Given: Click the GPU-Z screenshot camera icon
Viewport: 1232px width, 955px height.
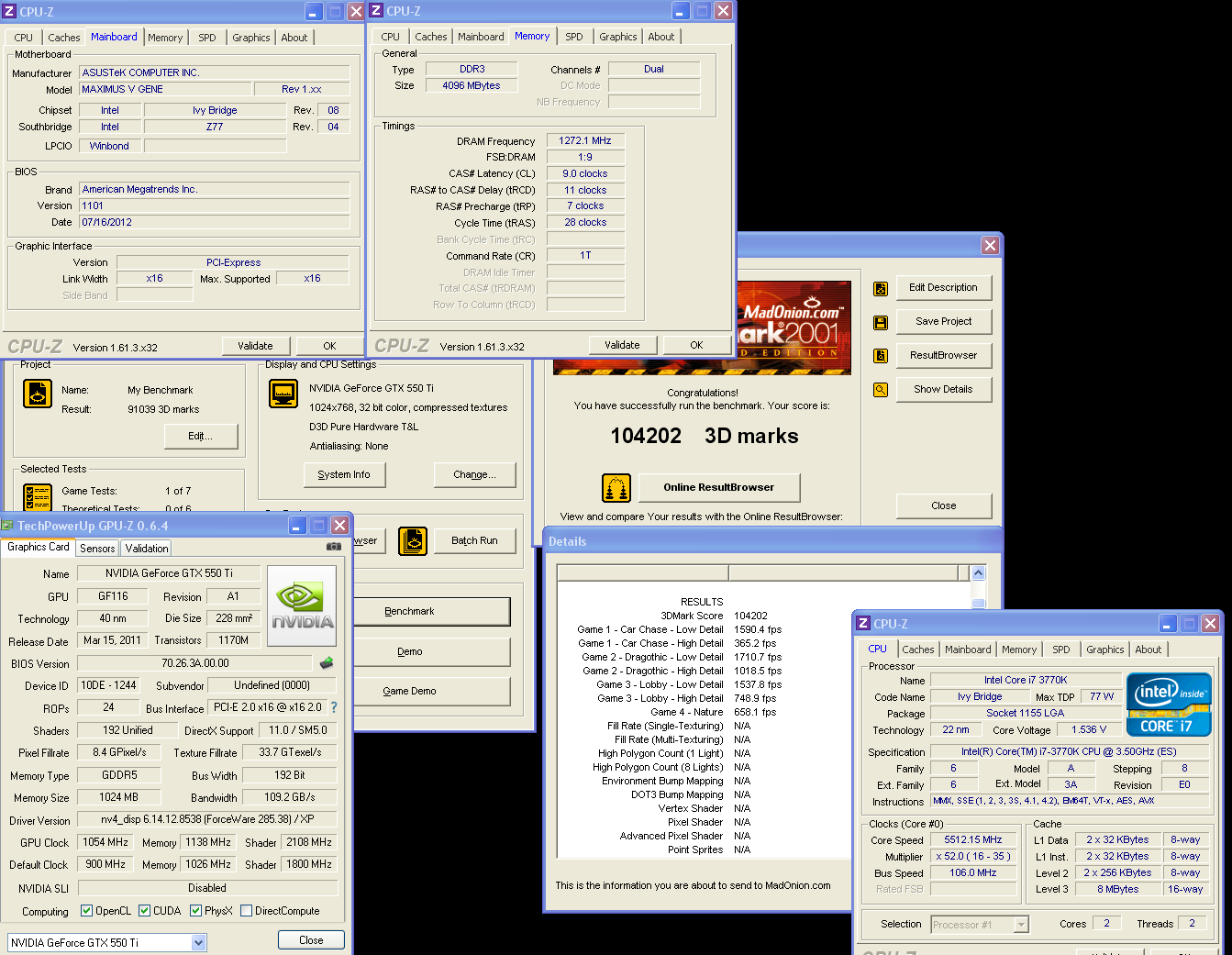Looking at the screenshot, I should 333,547.
